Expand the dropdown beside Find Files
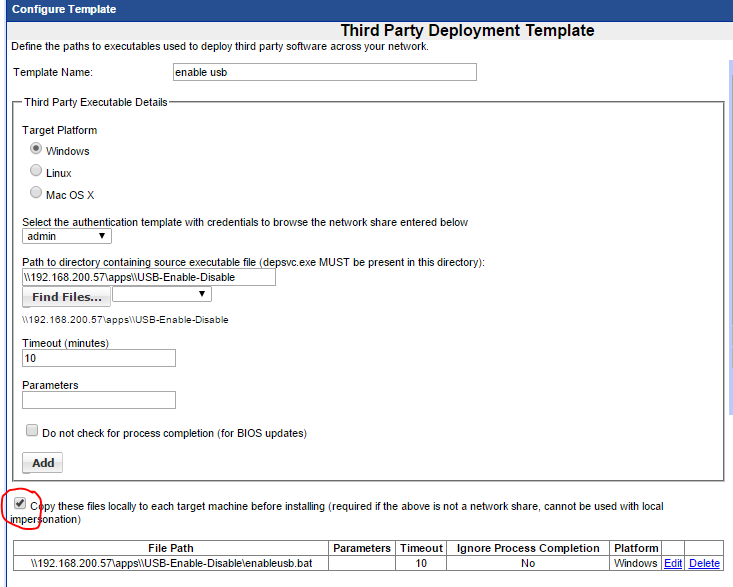The width and height of the screenshot is (733, 587). coord(162,295)
